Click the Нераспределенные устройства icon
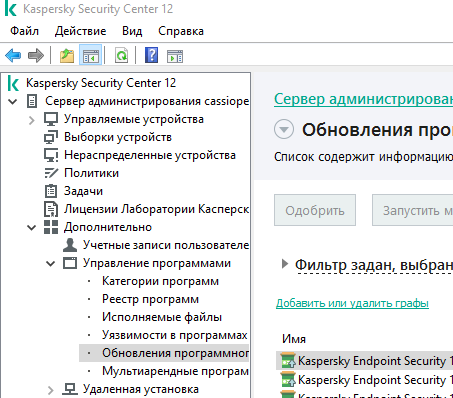The height and width of the screenshot is (398, 453). [x=51, y=155]
